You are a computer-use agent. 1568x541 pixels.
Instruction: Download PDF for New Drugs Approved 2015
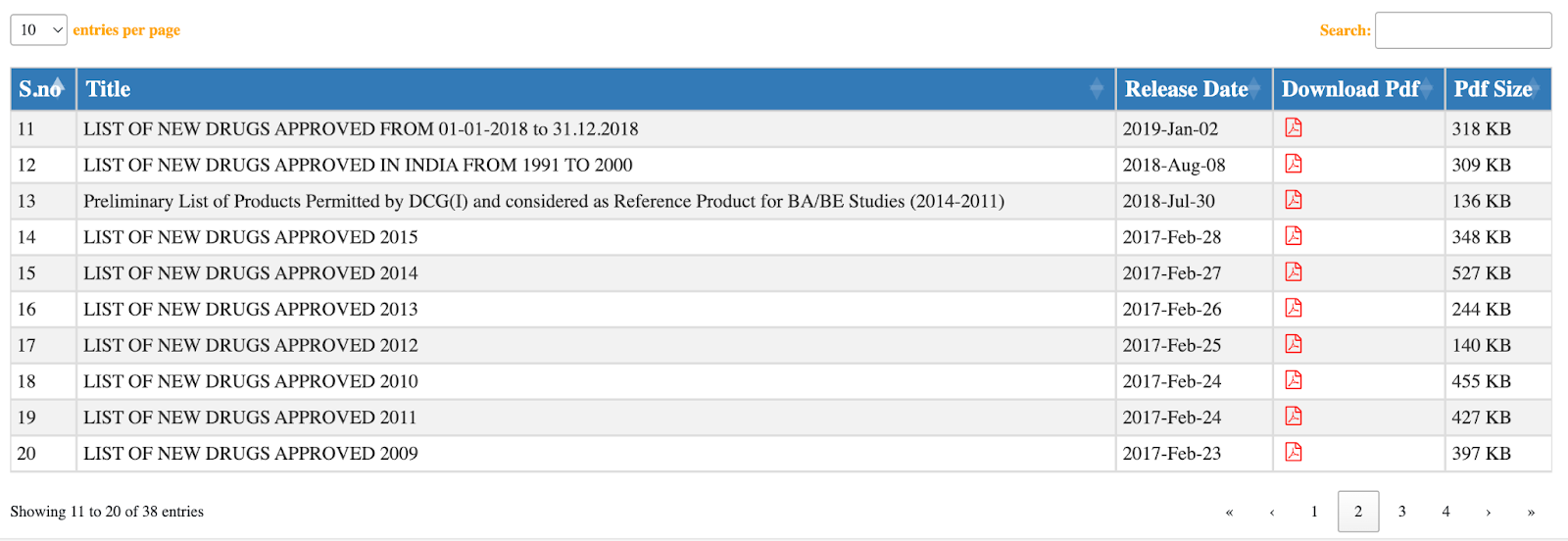[1294, 236]
